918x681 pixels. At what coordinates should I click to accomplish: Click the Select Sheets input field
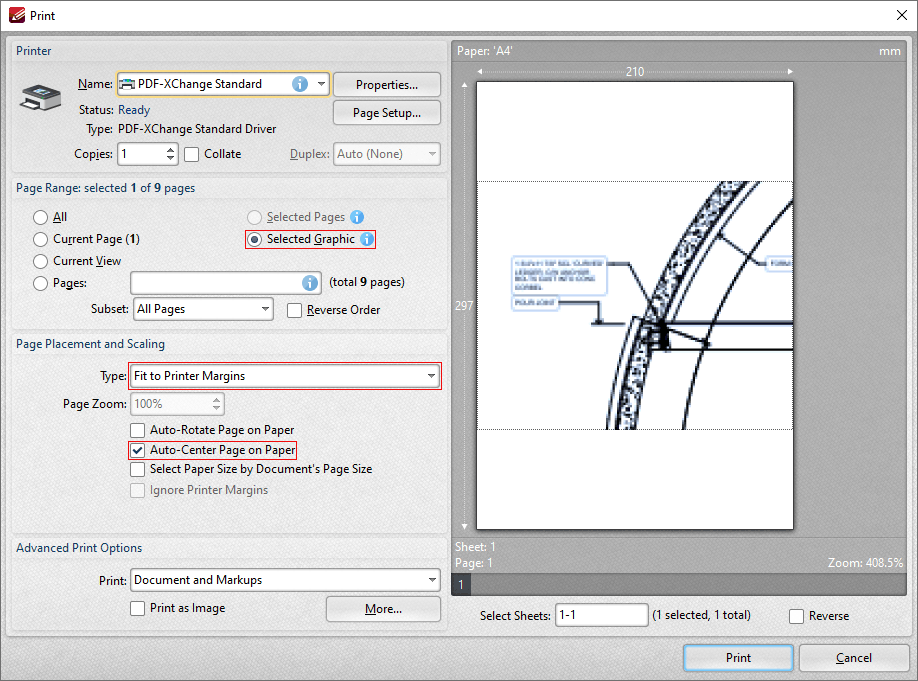602,615
